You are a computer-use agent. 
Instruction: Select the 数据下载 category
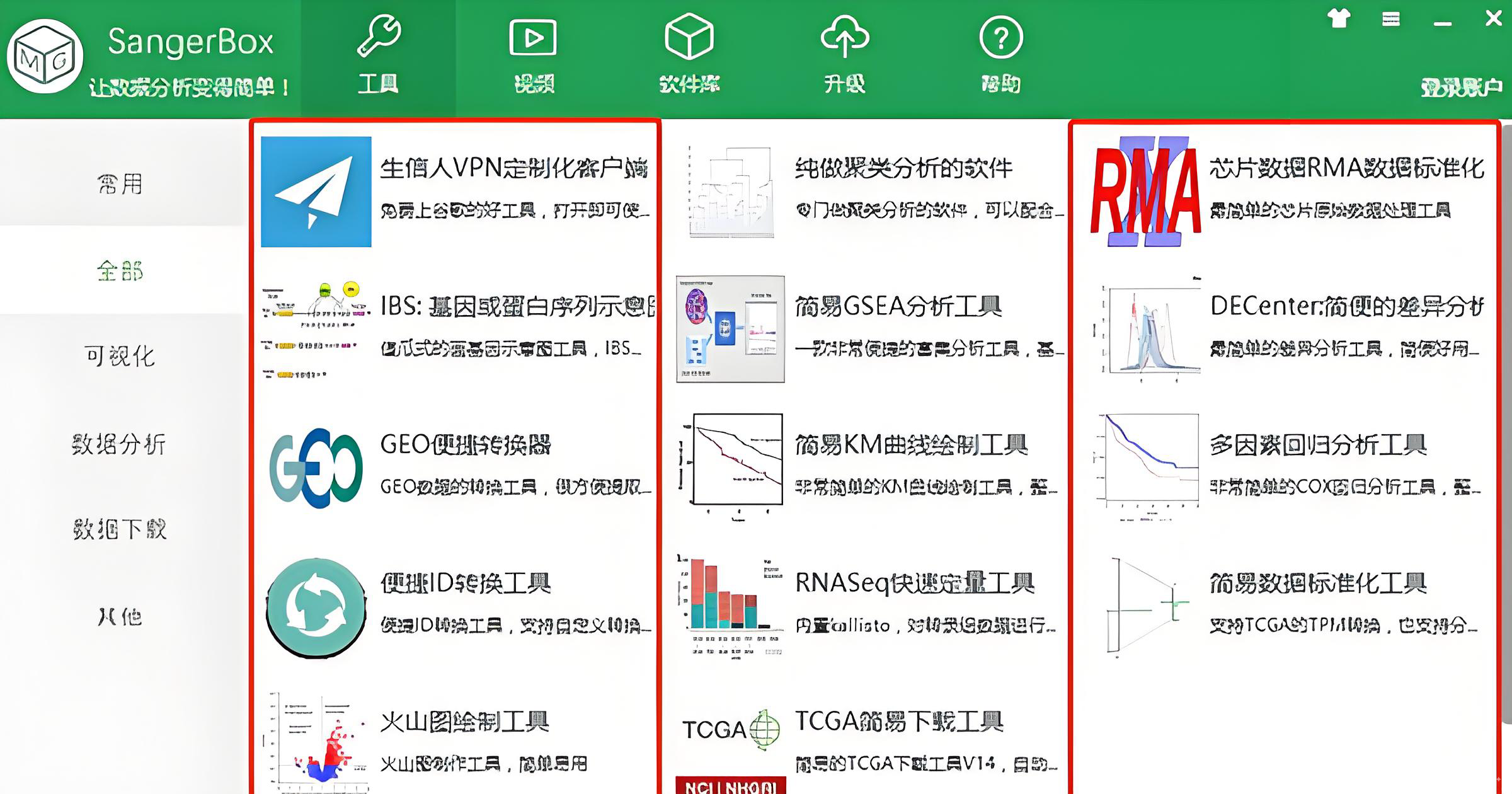(x=120, y=529)
